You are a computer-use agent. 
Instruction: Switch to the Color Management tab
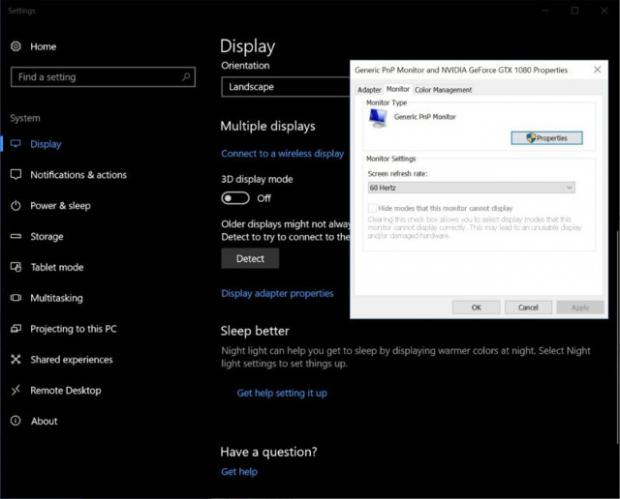[443, 90]
